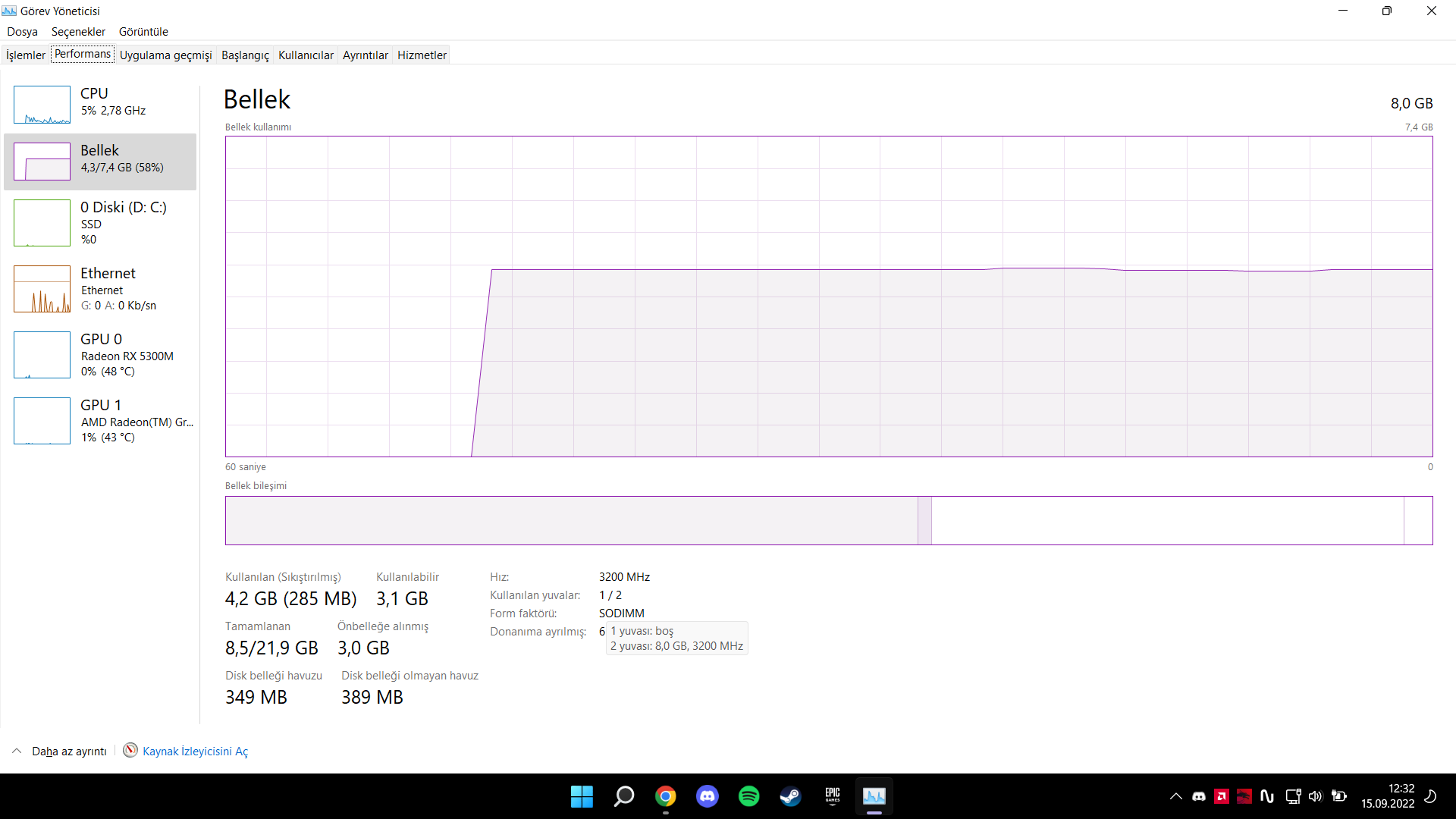This screenshot has width=1456, height=819.
Task: Open Spotify from the taskbar
Action: [748, 796]
